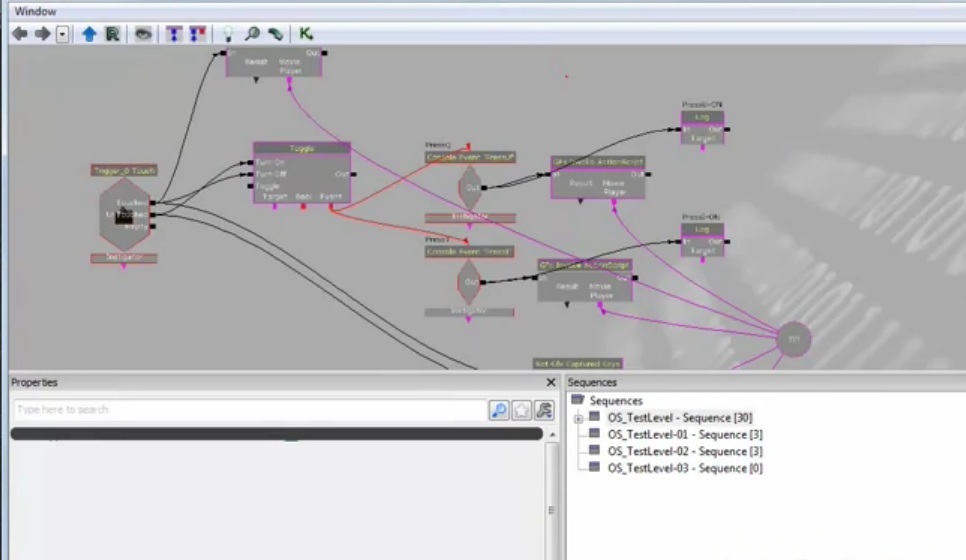This screenshot has width=966, height=560.
Task: Click Turn On input connector of Toggle node
Action: point(250,163)
